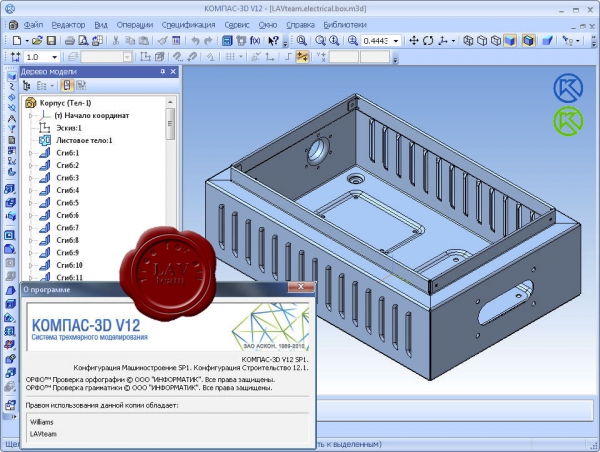Open the Variables f(x) icon
The height and width of the screenshot is (452, 600).
(x=255, y=41)
